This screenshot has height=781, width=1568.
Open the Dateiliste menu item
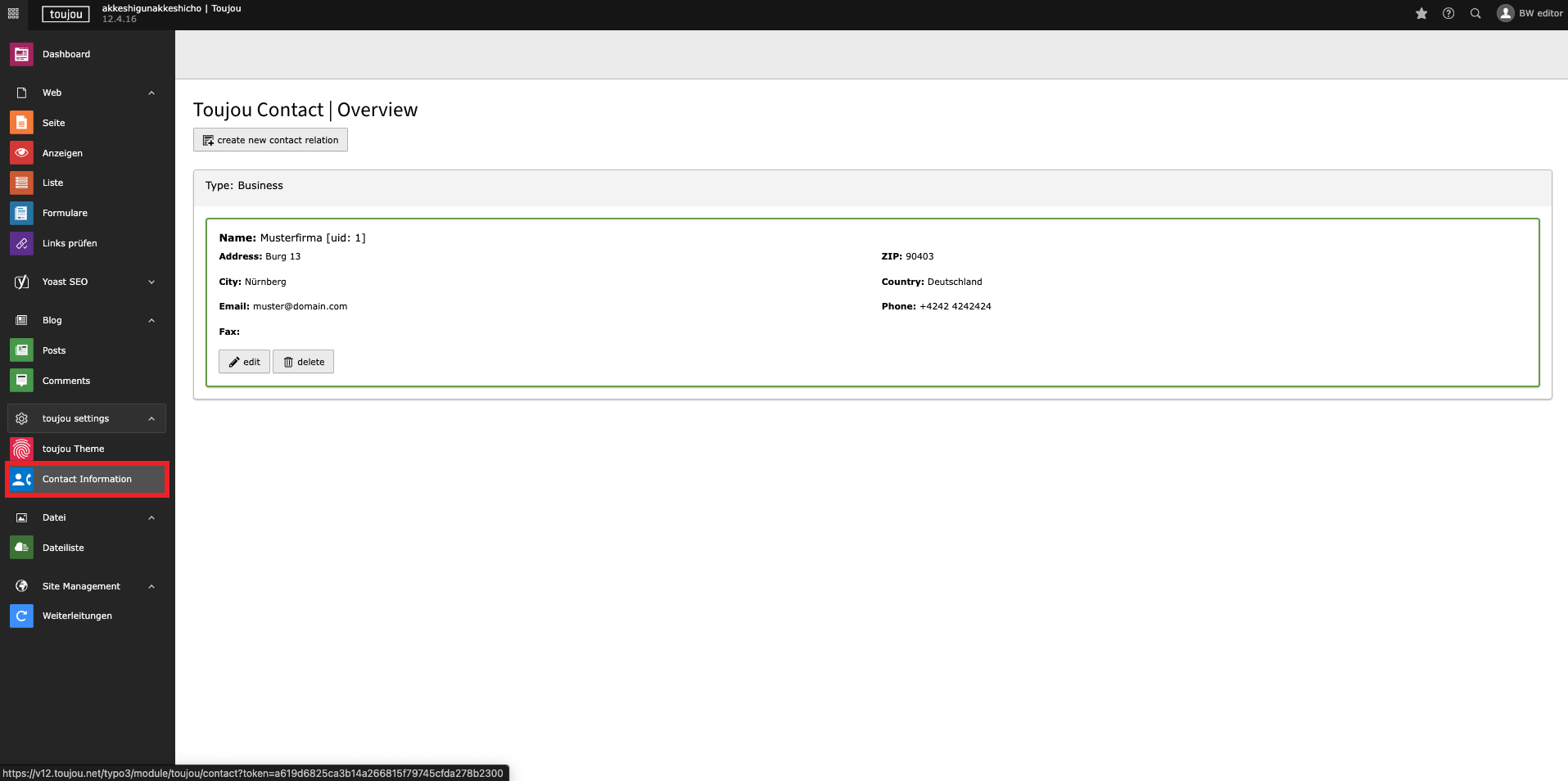[x=63, y=548]
